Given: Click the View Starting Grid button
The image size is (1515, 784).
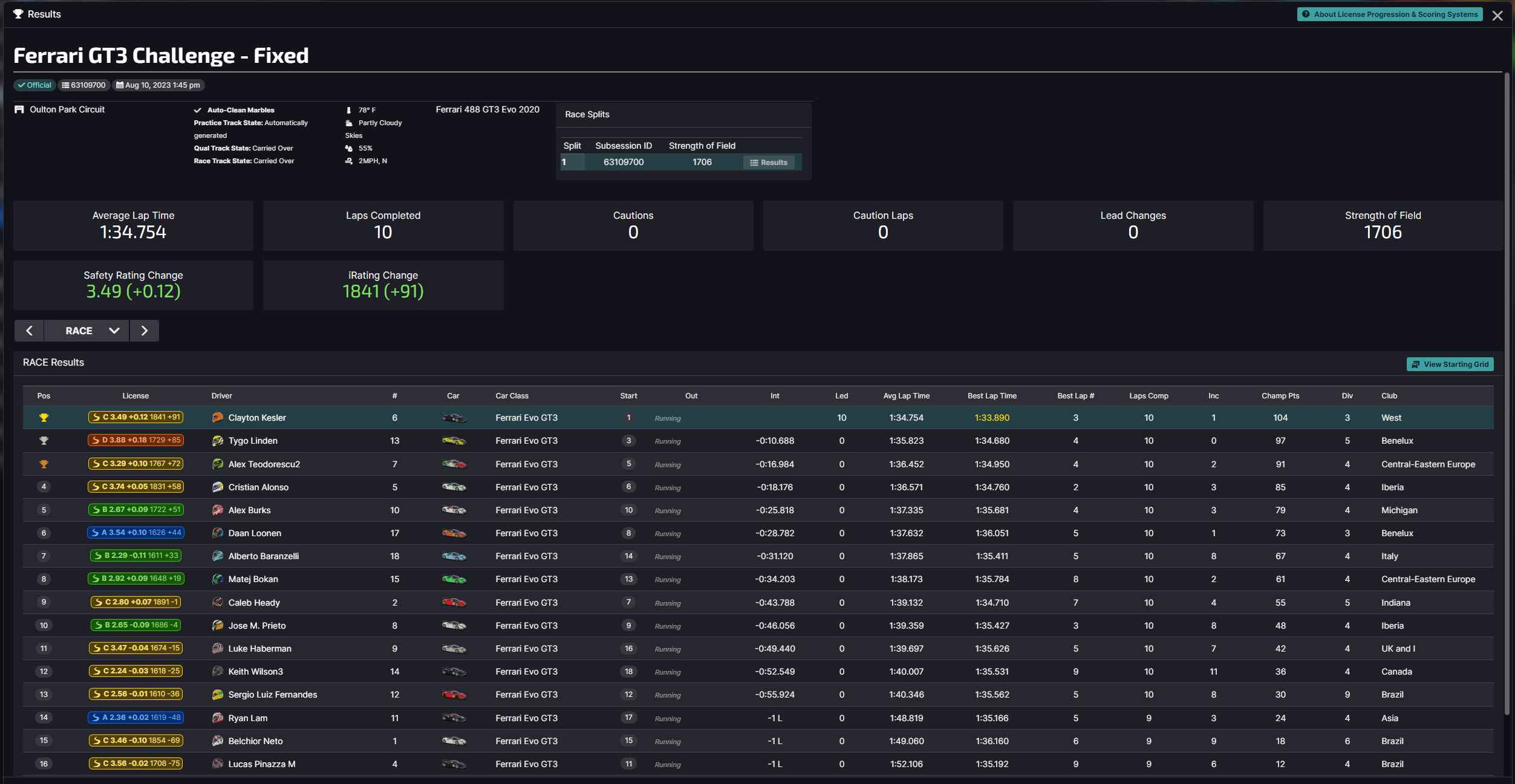Looking at the screenshot, I should click(x=1450, y=364).
